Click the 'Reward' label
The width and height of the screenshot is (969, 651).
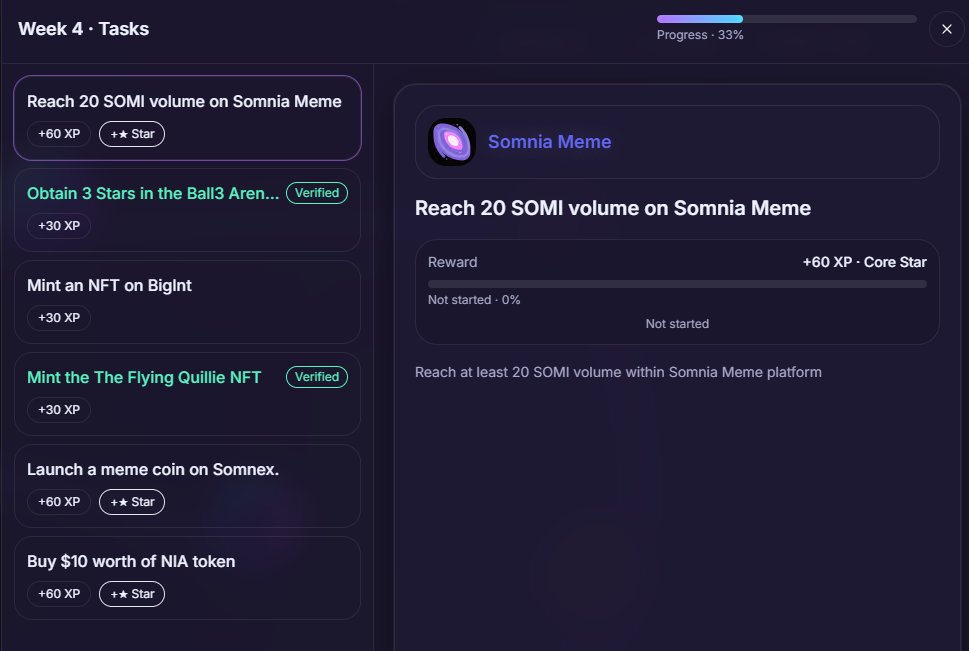[452, 262]
